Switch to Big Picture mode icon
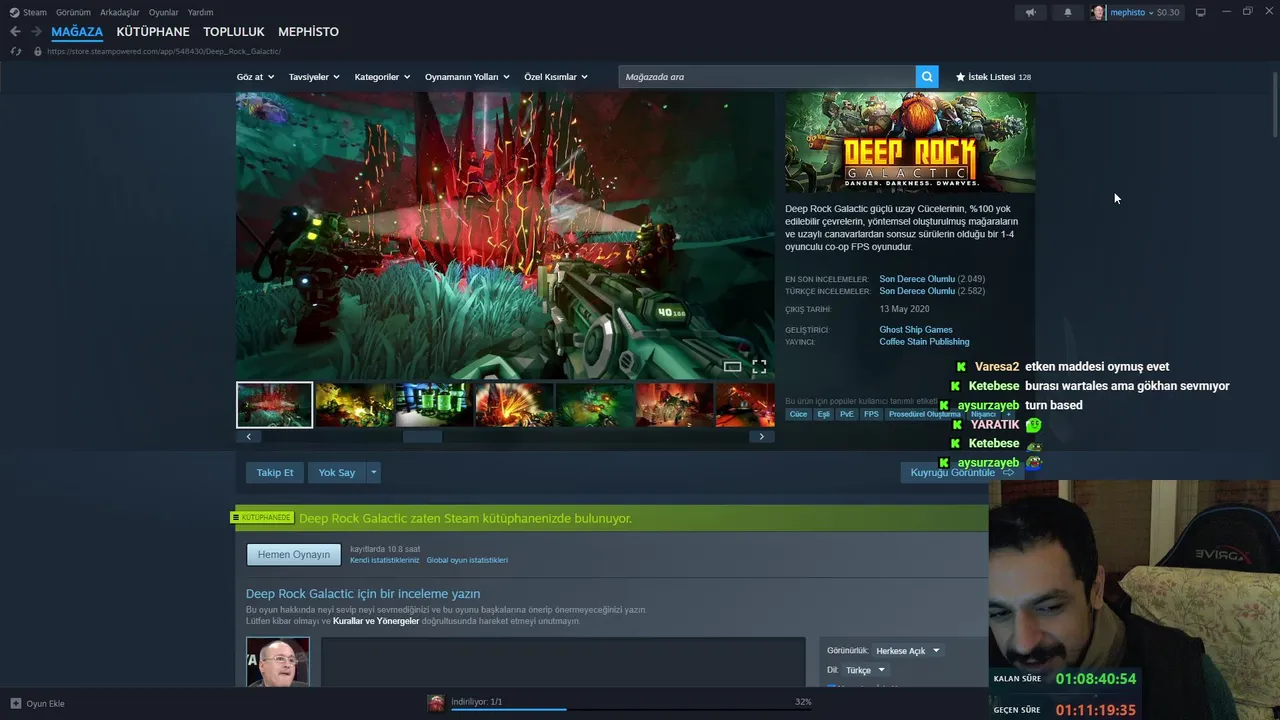 click(x=1201, y=12)
